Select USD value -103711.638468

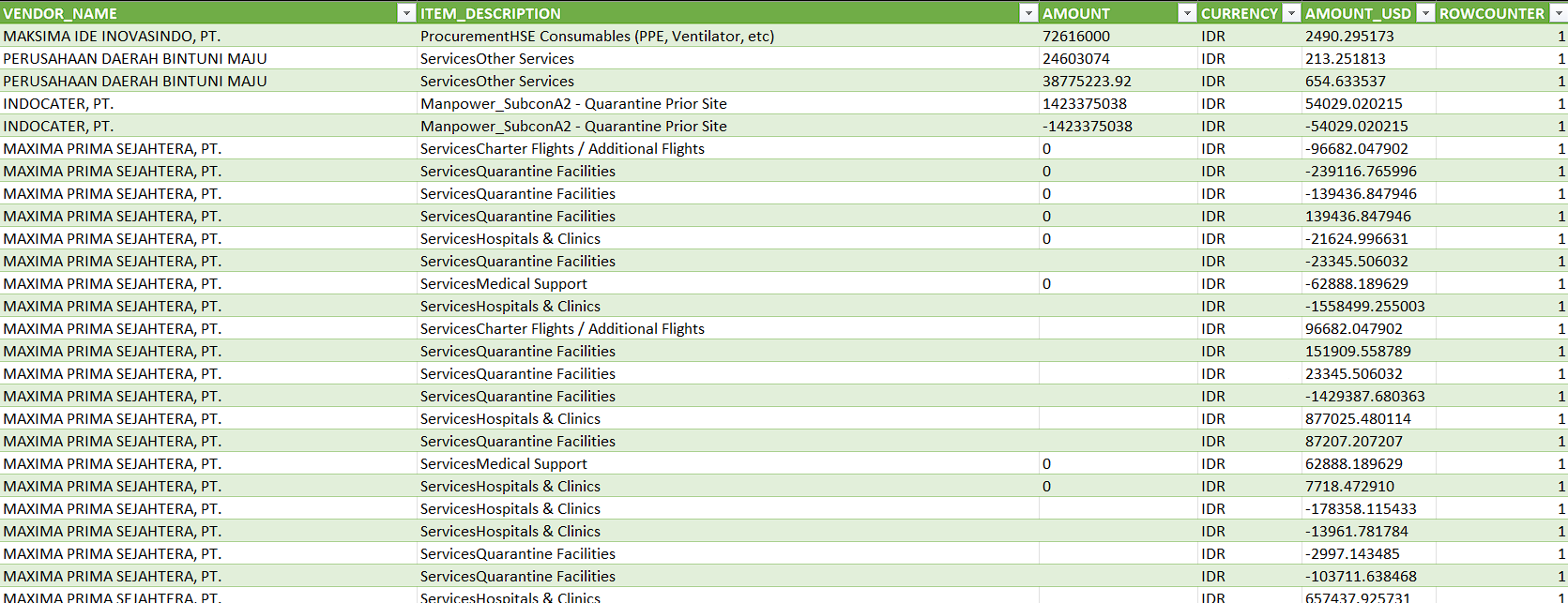(1369, 576)
